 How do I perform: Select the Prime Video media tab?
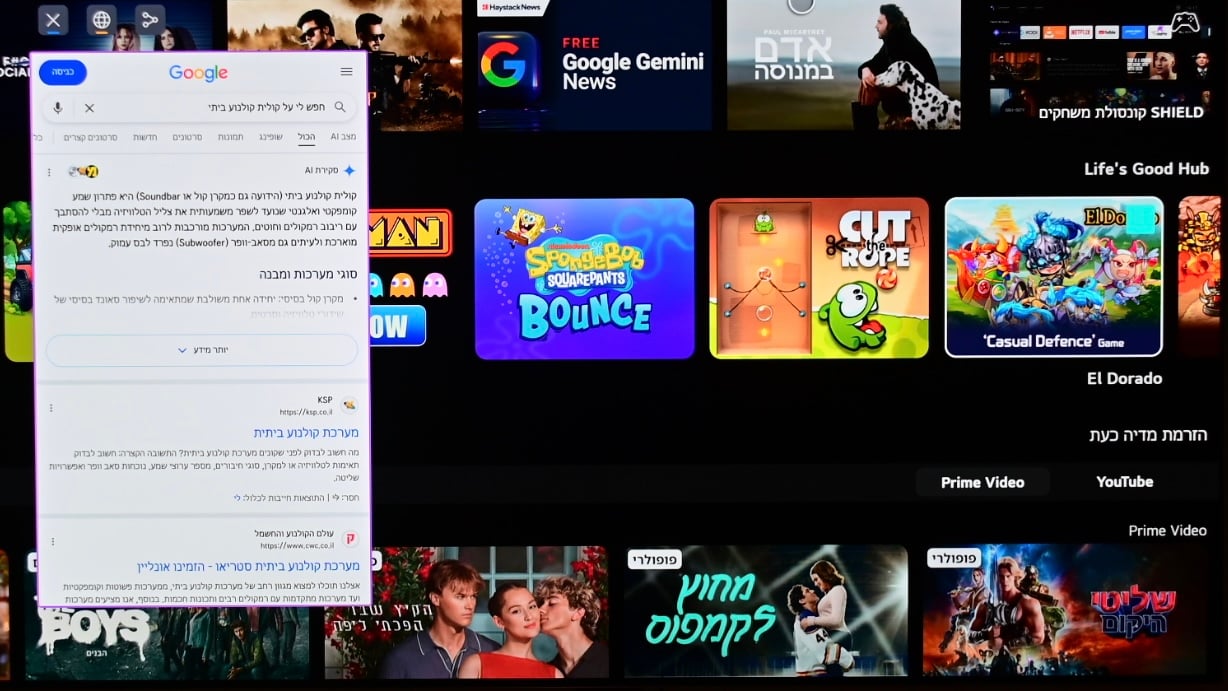(x=982, y=482)
